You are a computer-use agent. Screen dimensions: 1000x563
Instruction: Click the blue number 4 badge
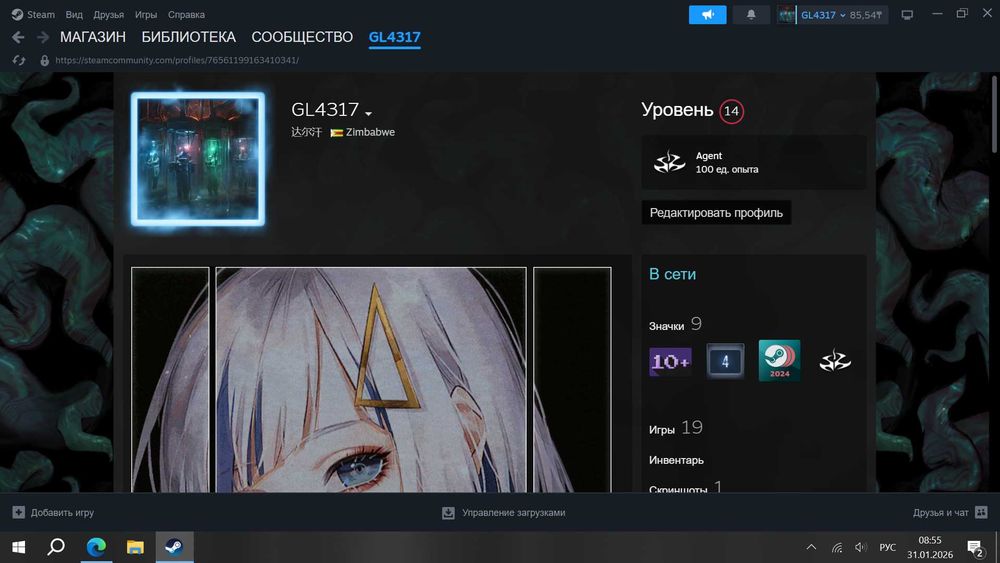(x=724, y=361)
